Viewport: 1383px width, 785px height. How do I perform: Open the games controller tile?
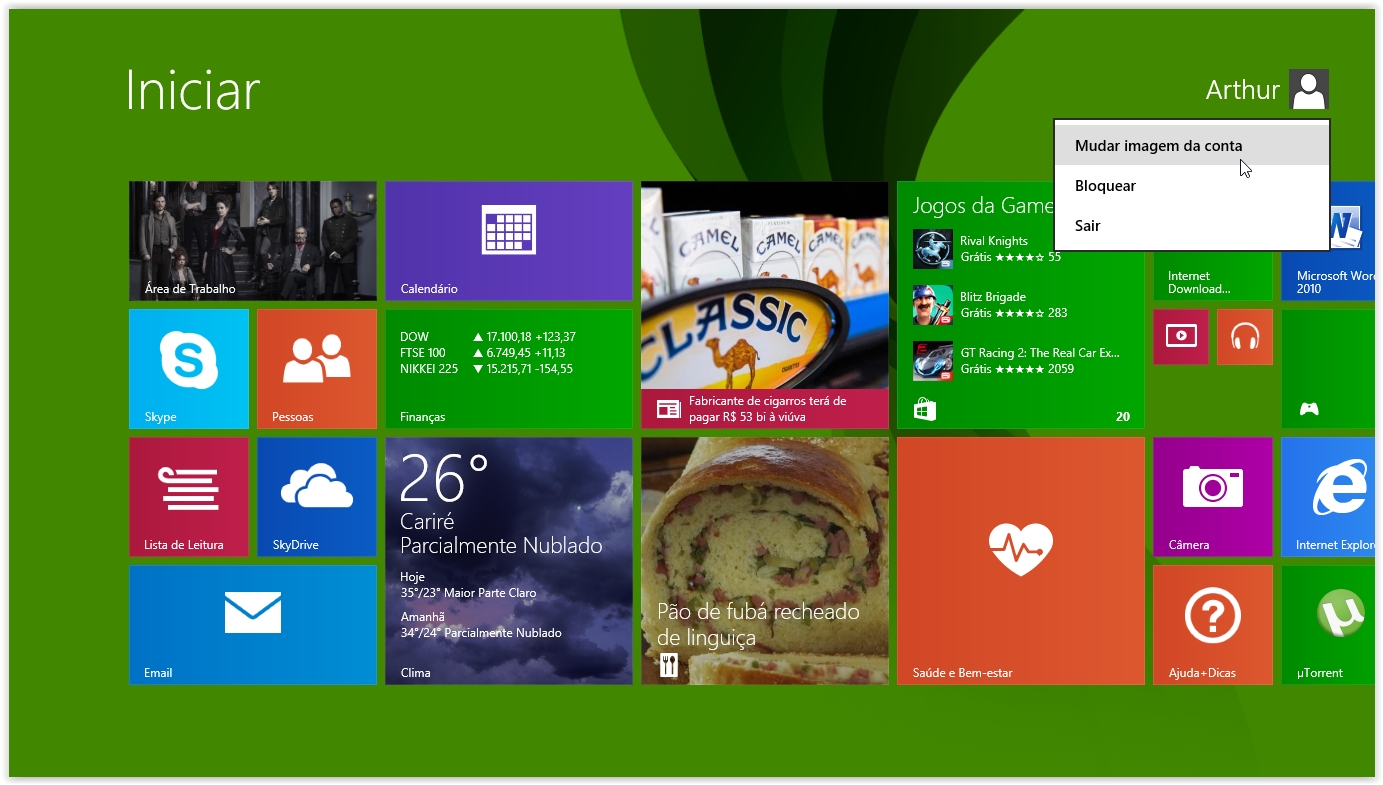click(1328, 369)
